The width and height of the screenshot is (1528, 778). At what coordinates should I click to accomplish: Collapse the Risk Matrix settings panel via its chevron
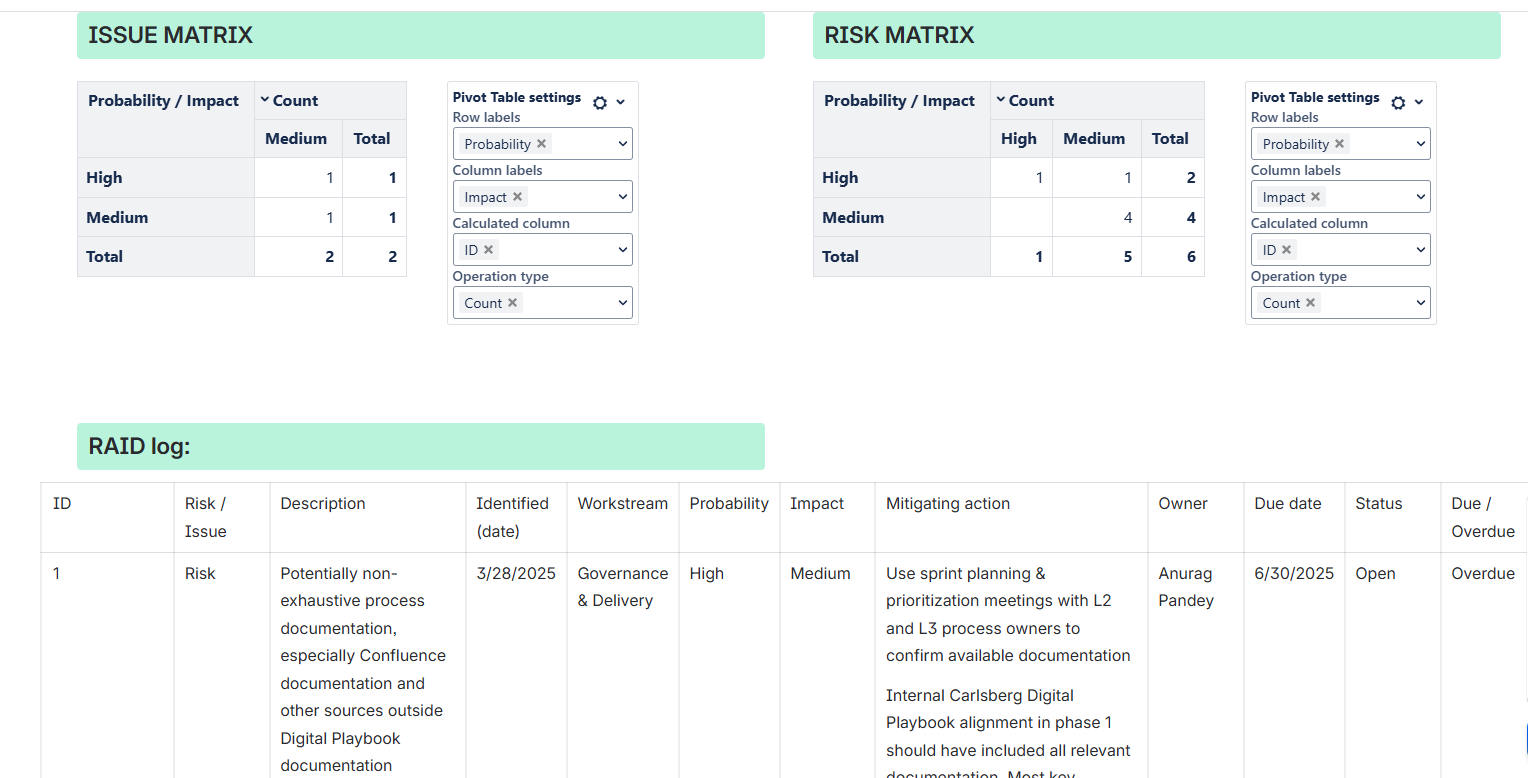coord(1419,103)
